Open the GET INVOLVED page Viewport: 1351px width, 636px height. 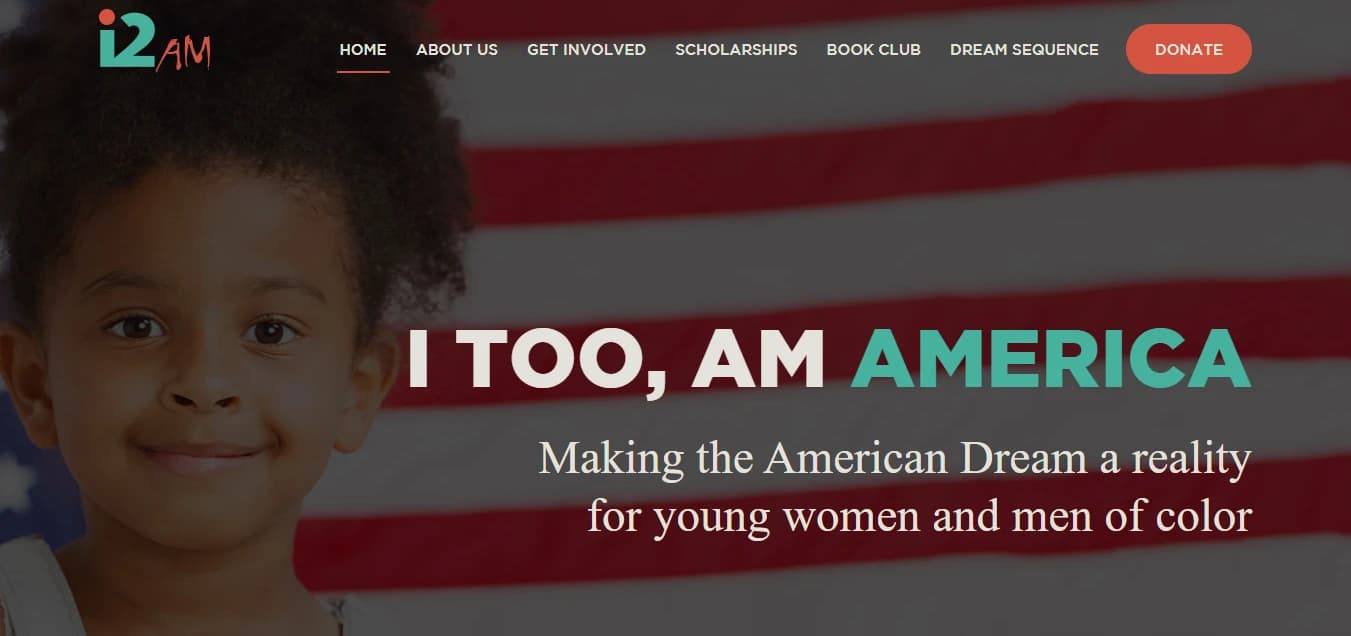[x=586, y=49]
